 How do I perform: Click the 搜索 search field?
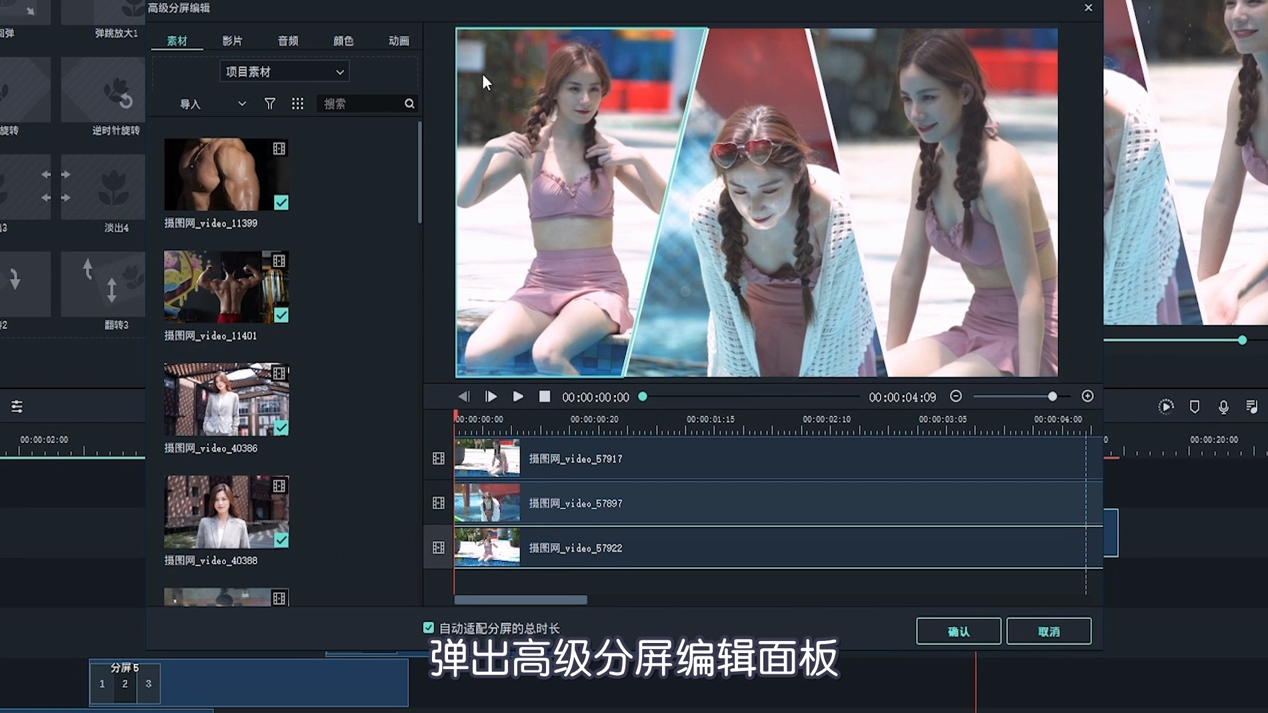[360, 104]
